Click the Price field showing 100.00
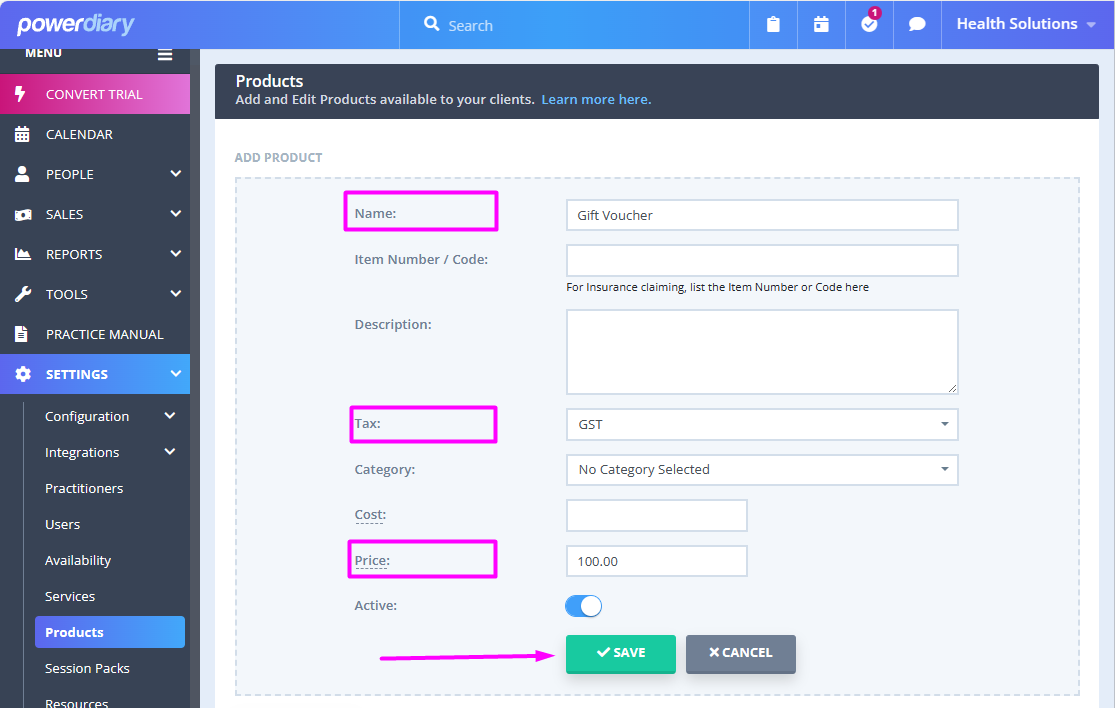 pos(656,561)
